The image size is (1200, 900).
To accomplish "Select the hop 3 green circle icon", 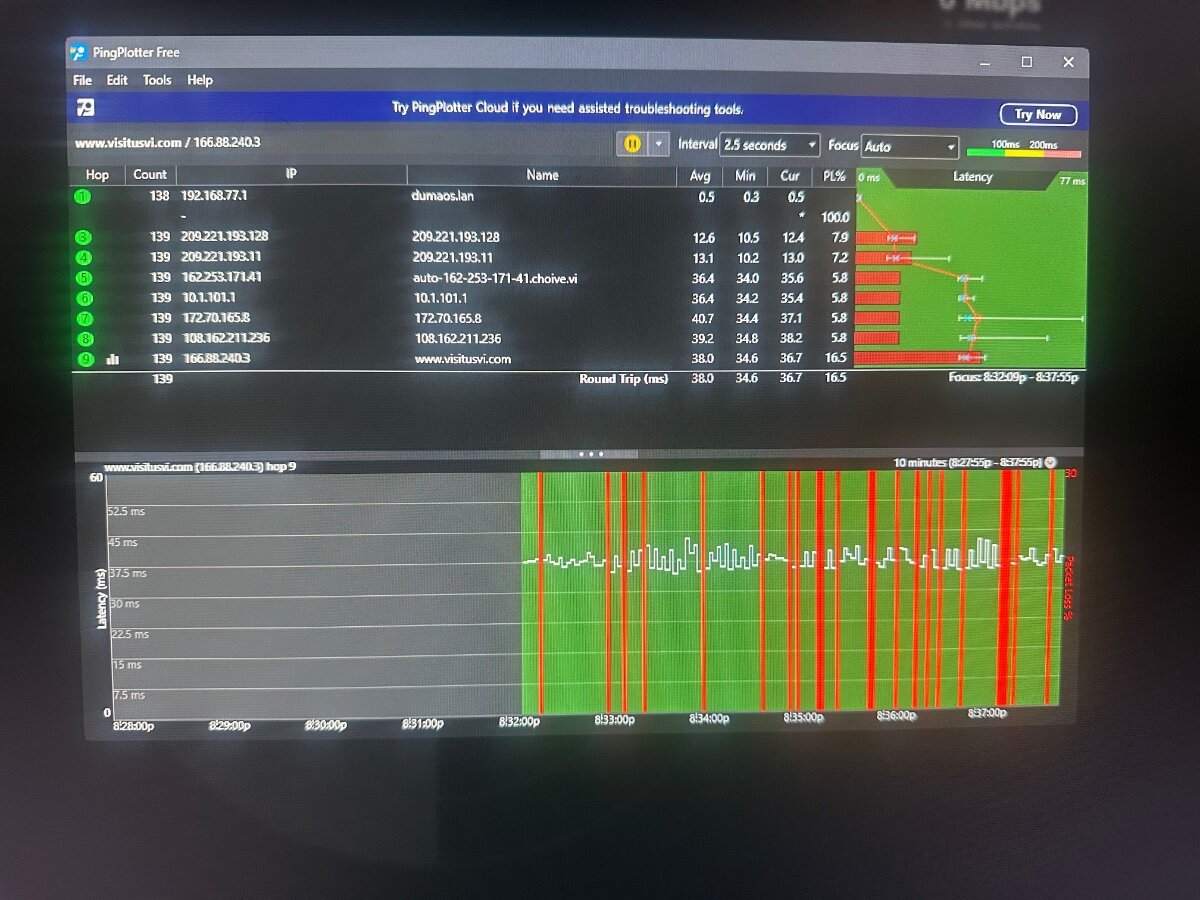I will [x=83, y=237].
